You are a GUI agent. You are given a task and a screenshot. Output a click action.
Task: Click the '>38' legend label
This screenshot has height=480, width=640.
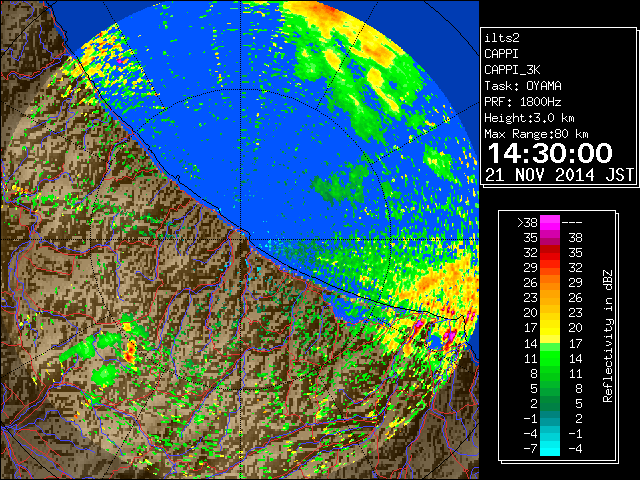pyautogui.click(x=527, y=223)
